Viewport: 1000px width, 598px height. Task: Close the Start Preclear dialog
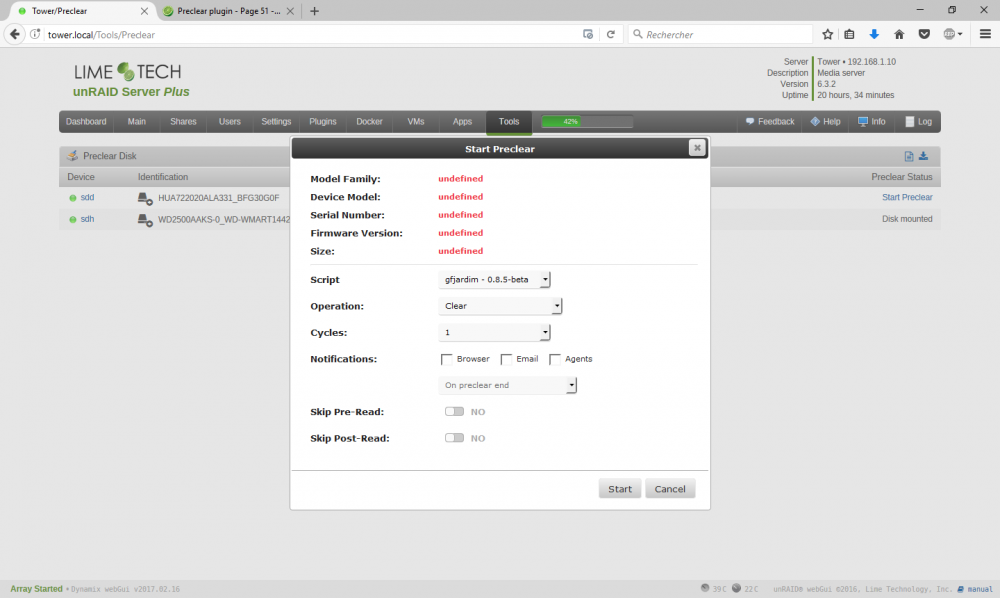pos(697,148)
